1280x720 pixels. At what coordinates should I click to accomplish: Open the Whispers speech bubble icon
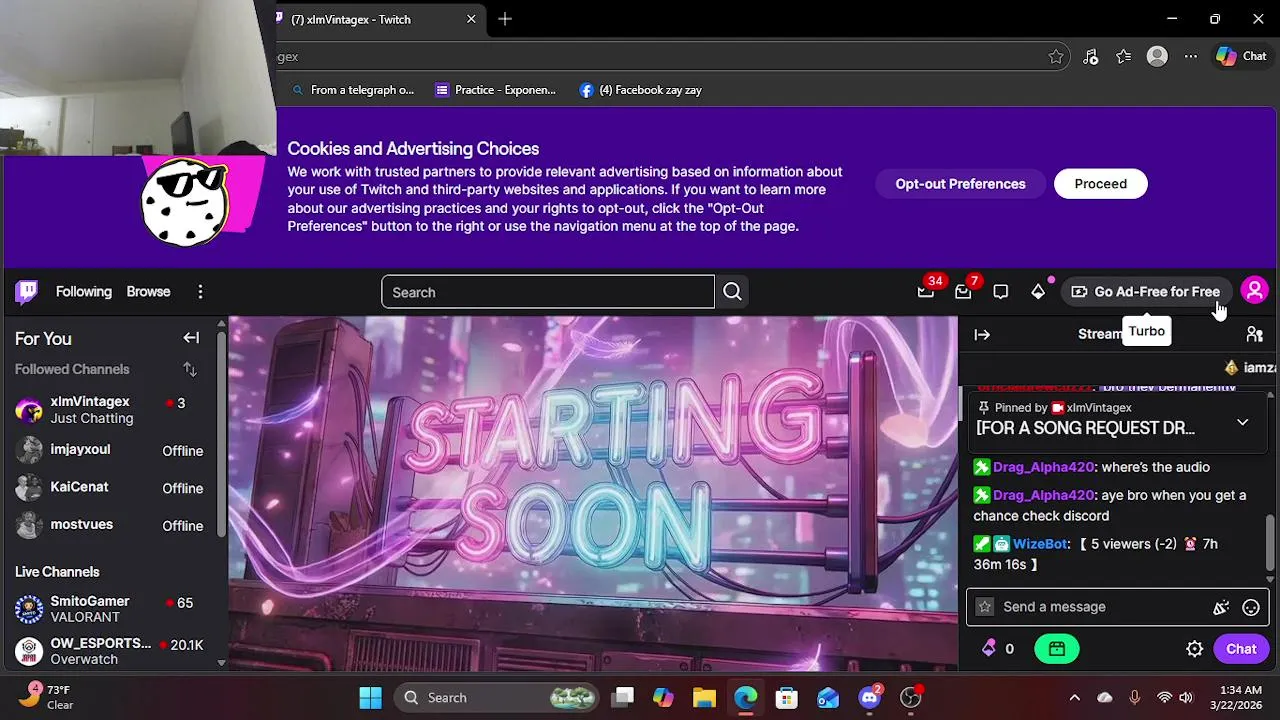[1001, 292]
